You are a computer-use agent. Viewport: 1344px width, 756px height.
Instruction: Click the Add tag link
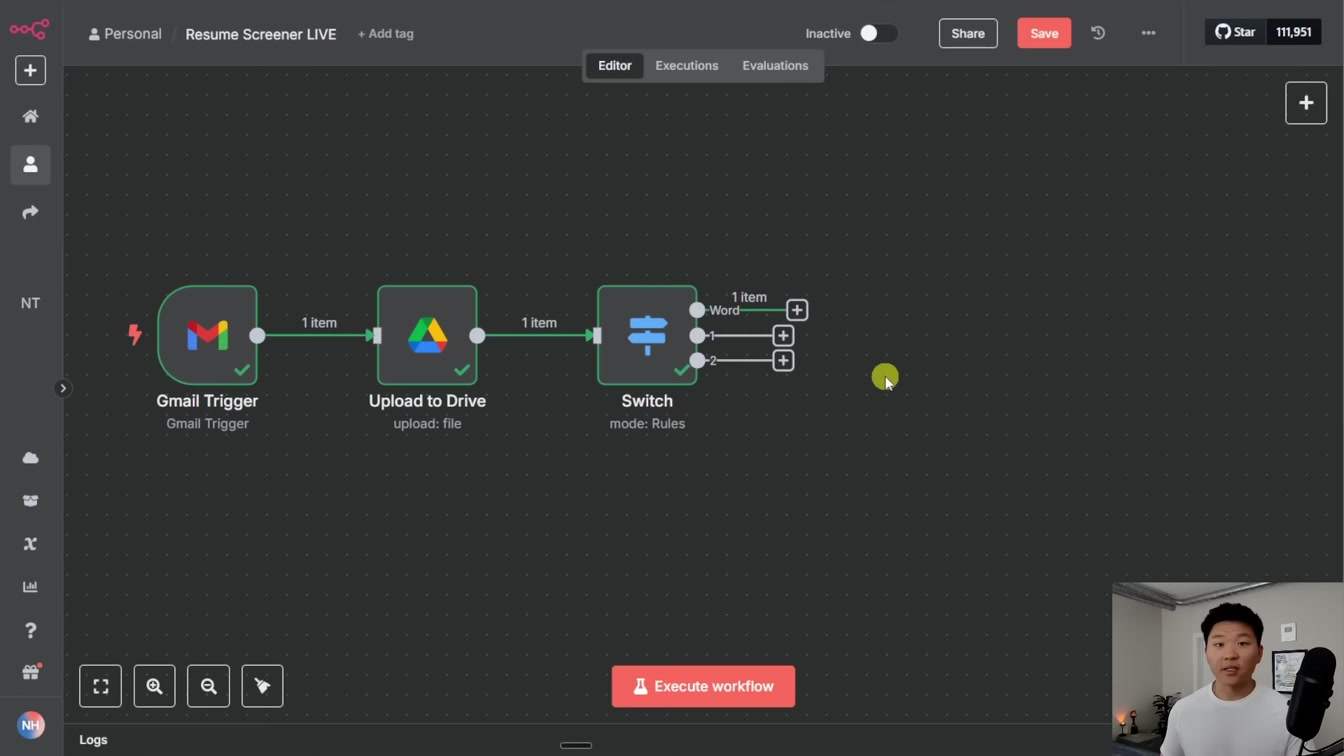point(385,34)
